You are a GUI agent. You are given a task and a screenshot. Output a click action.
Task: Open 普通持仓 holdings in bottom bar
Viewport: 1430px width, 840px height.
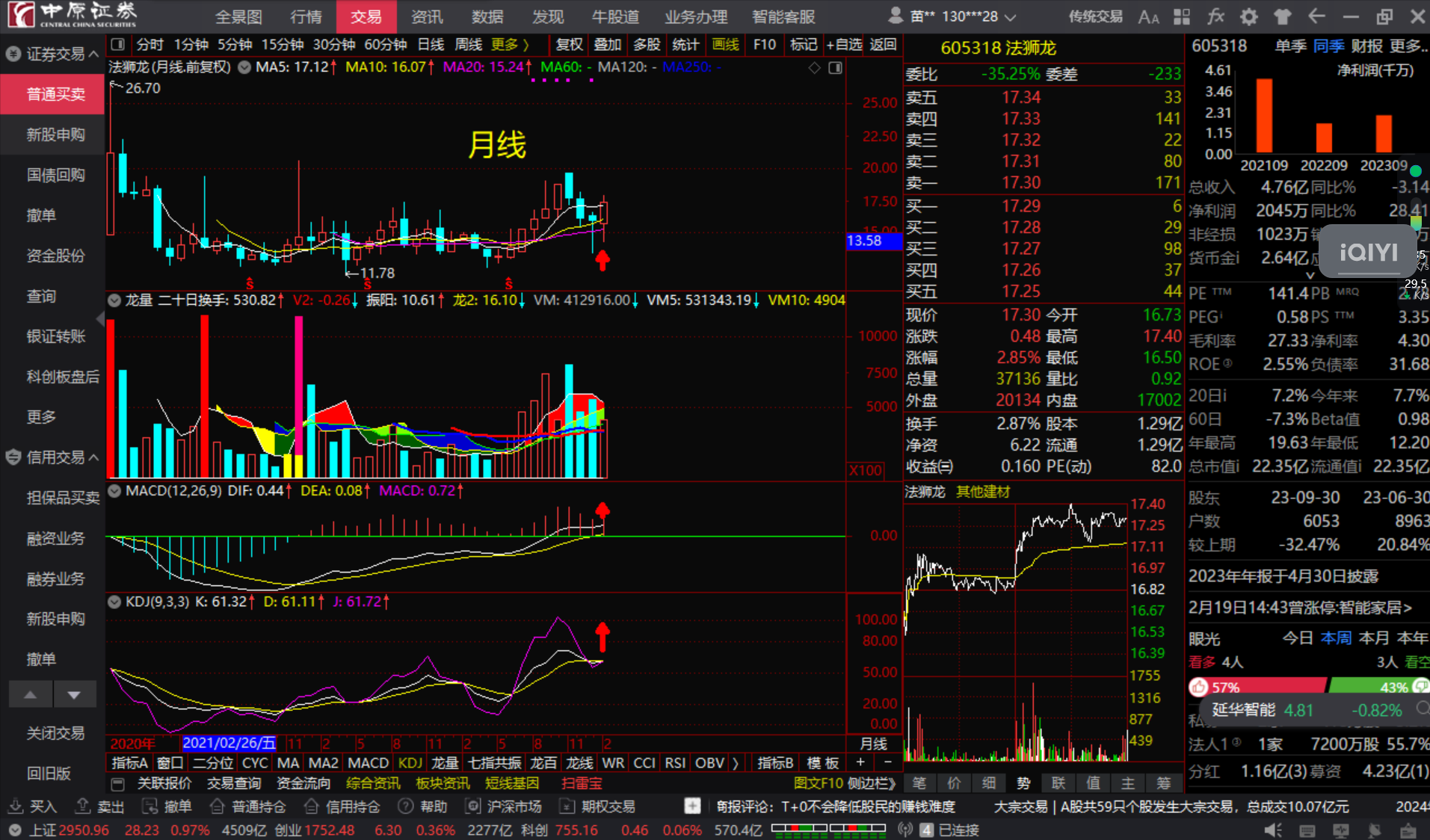point(248,806)
